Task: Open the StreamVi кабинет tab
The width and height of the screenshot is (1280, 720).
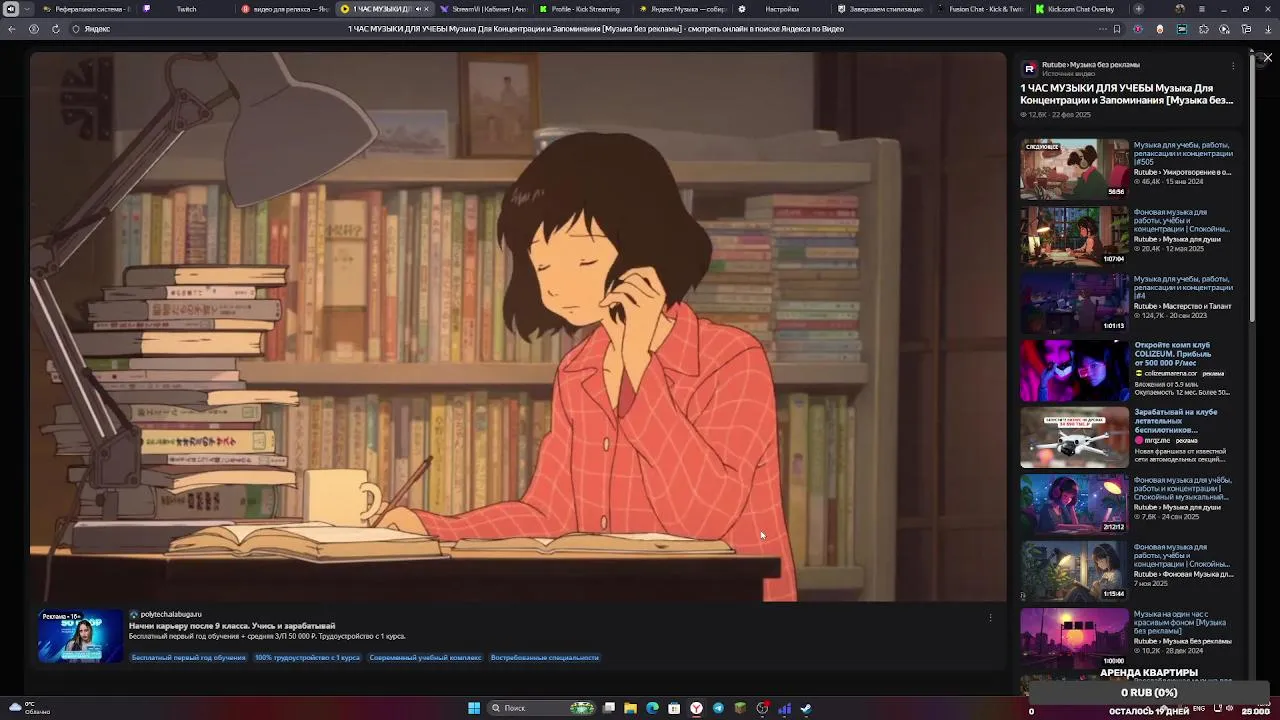Action: tap(486, 9)
